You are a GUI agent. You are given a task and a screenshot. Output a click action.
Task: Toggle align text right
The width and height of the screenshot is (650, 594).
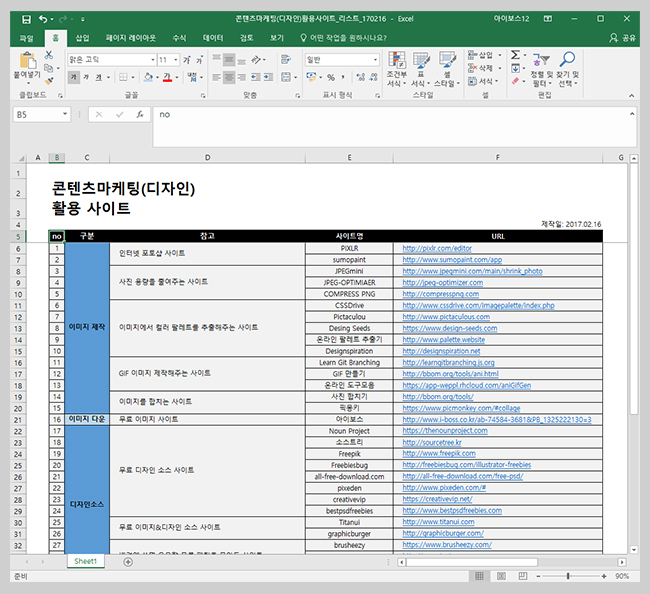point(241,78)
